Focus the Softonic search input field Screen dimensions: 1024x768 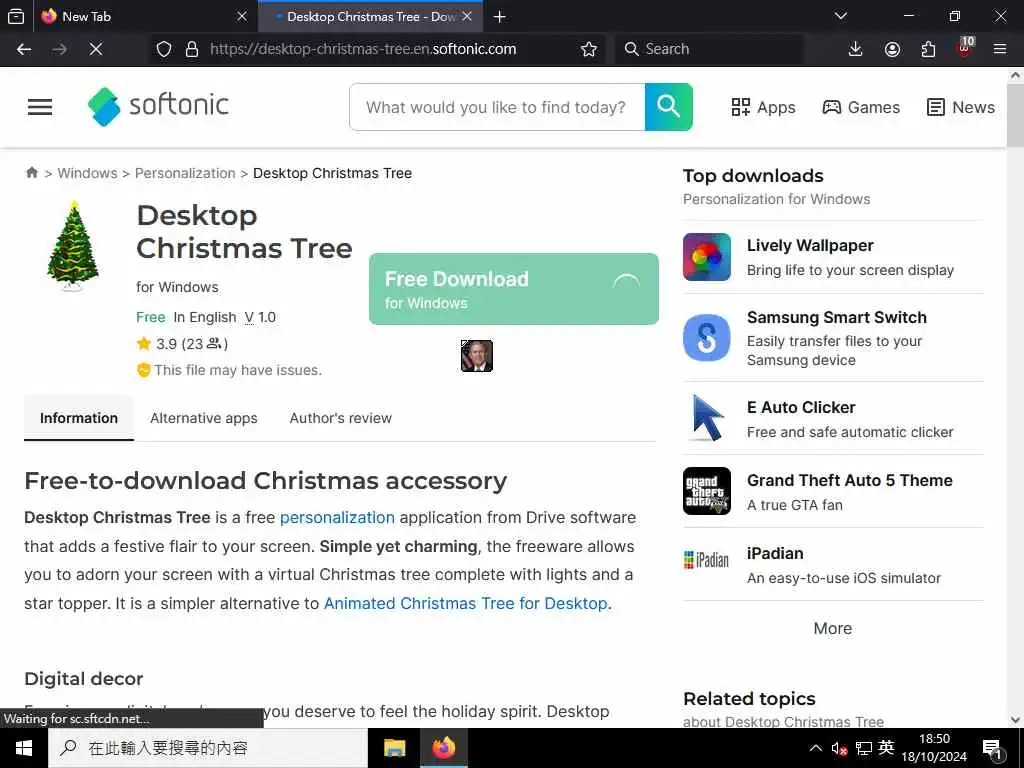point(497,107)
